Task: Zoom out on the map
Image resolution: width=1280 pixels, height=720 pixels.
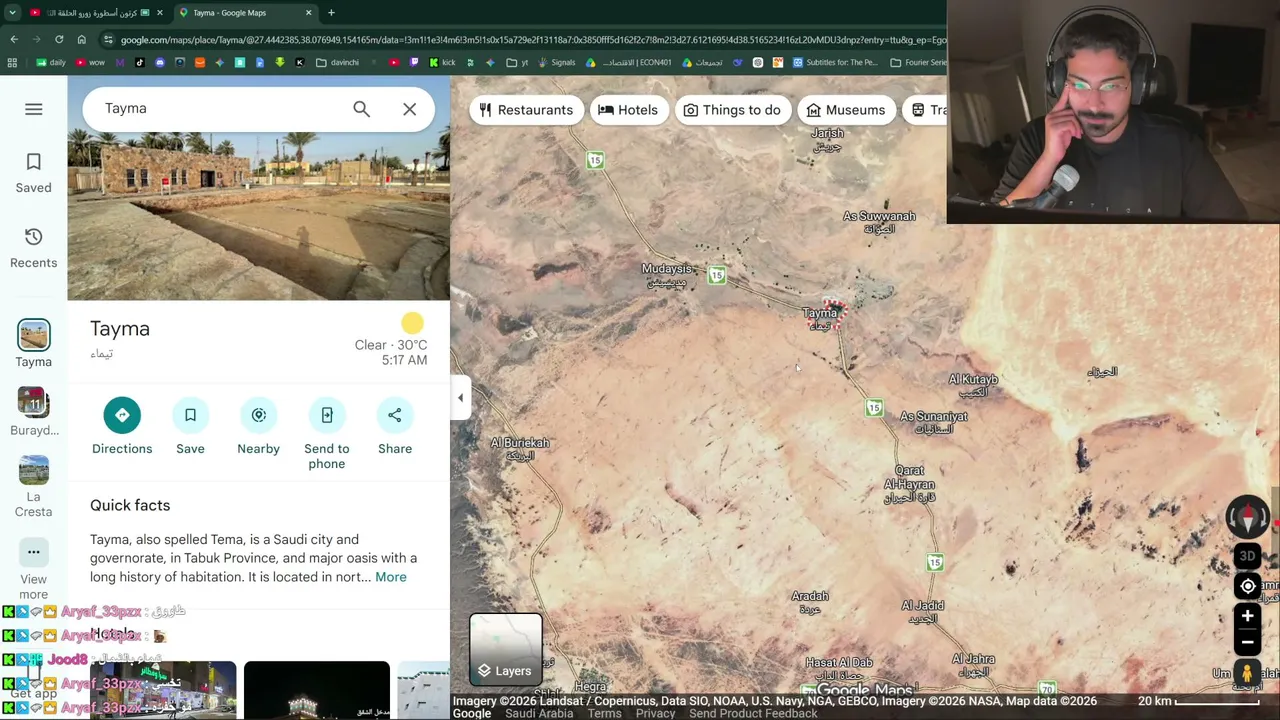Action: coord(1247,642)
